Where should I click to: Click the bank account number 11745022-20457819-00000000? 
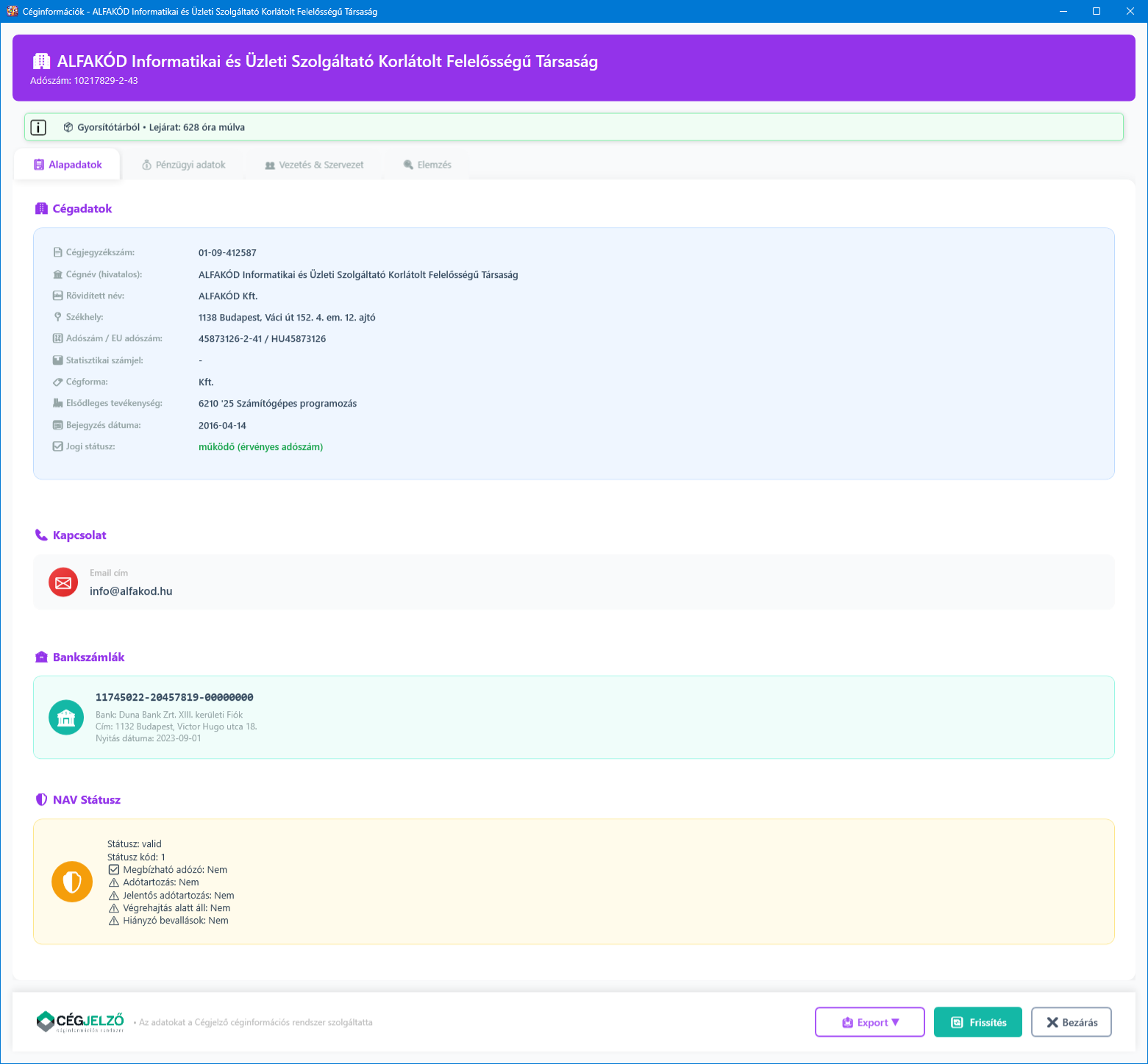[x=174, y=697]
